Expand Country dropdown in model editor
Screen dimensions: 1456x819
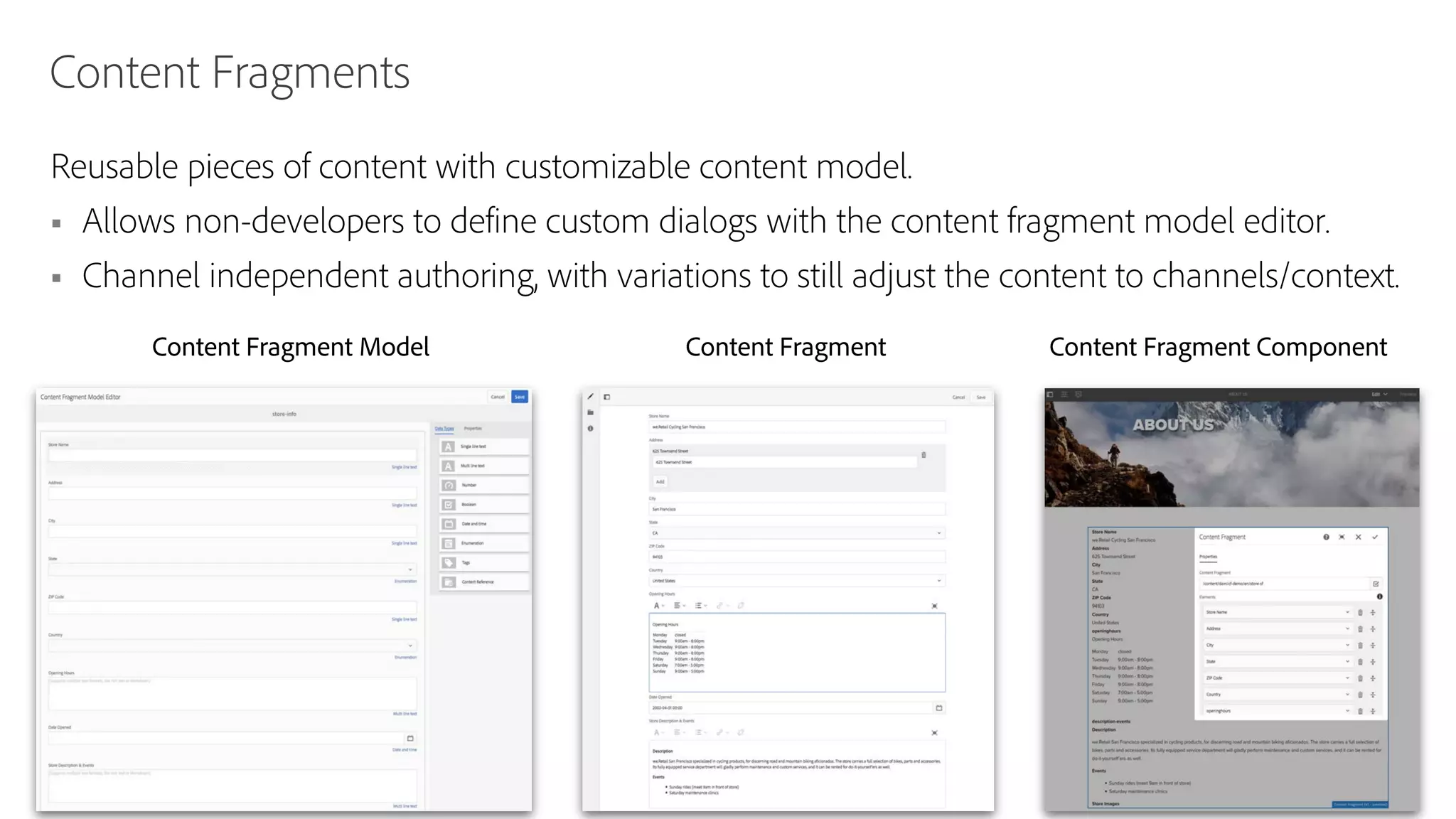coord(410,646)
